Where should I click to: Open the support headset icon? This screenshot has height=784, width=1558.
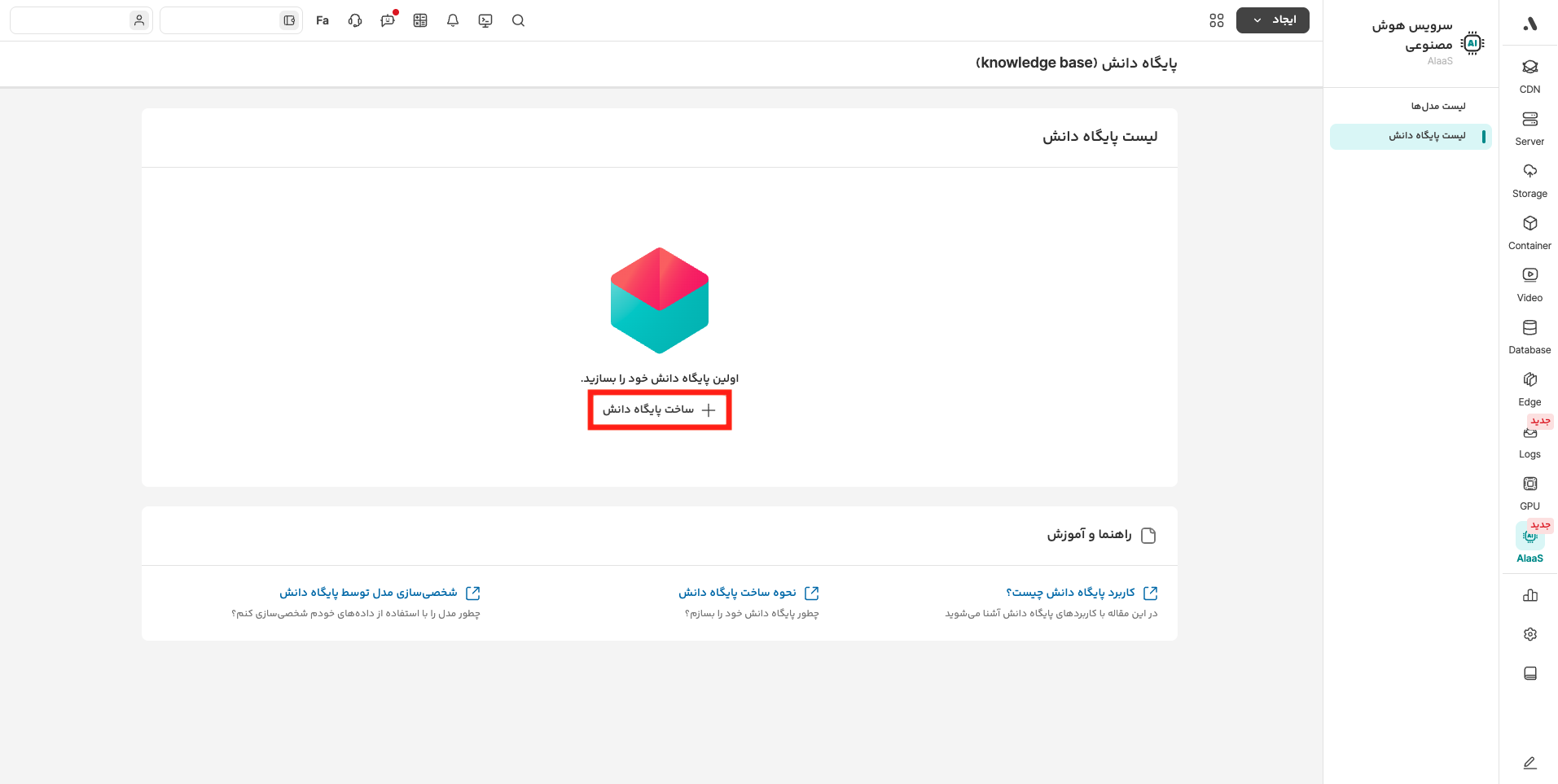click(355, 20)
